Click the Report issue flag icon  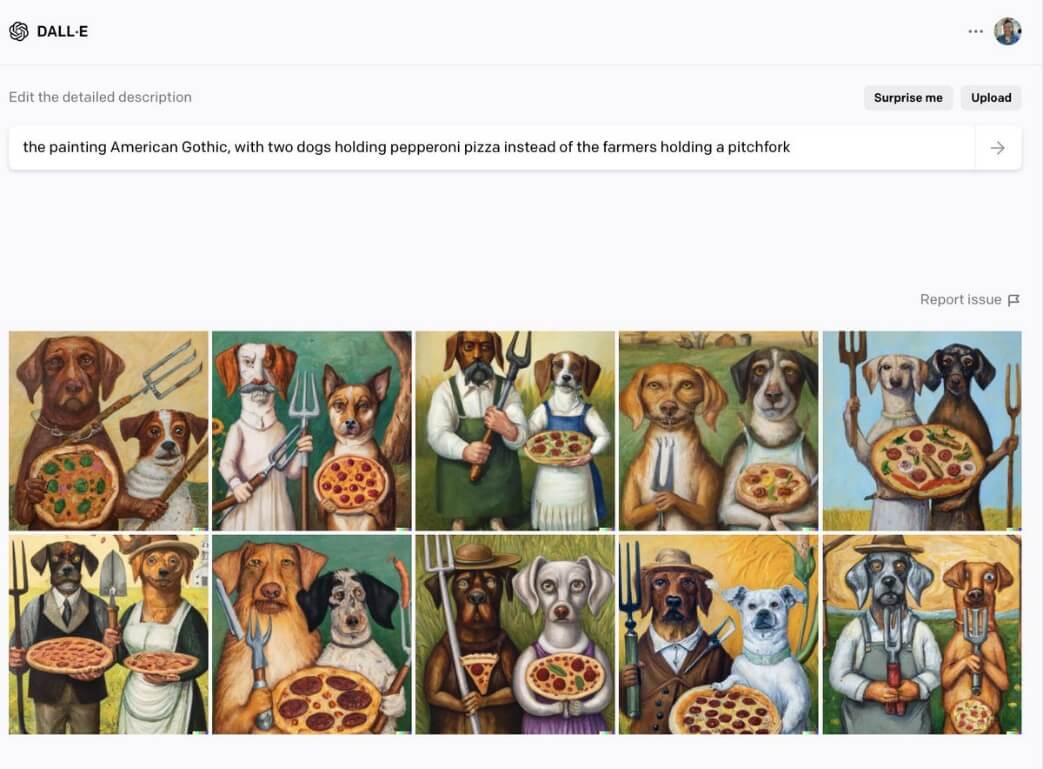[x=1014, y=300]
